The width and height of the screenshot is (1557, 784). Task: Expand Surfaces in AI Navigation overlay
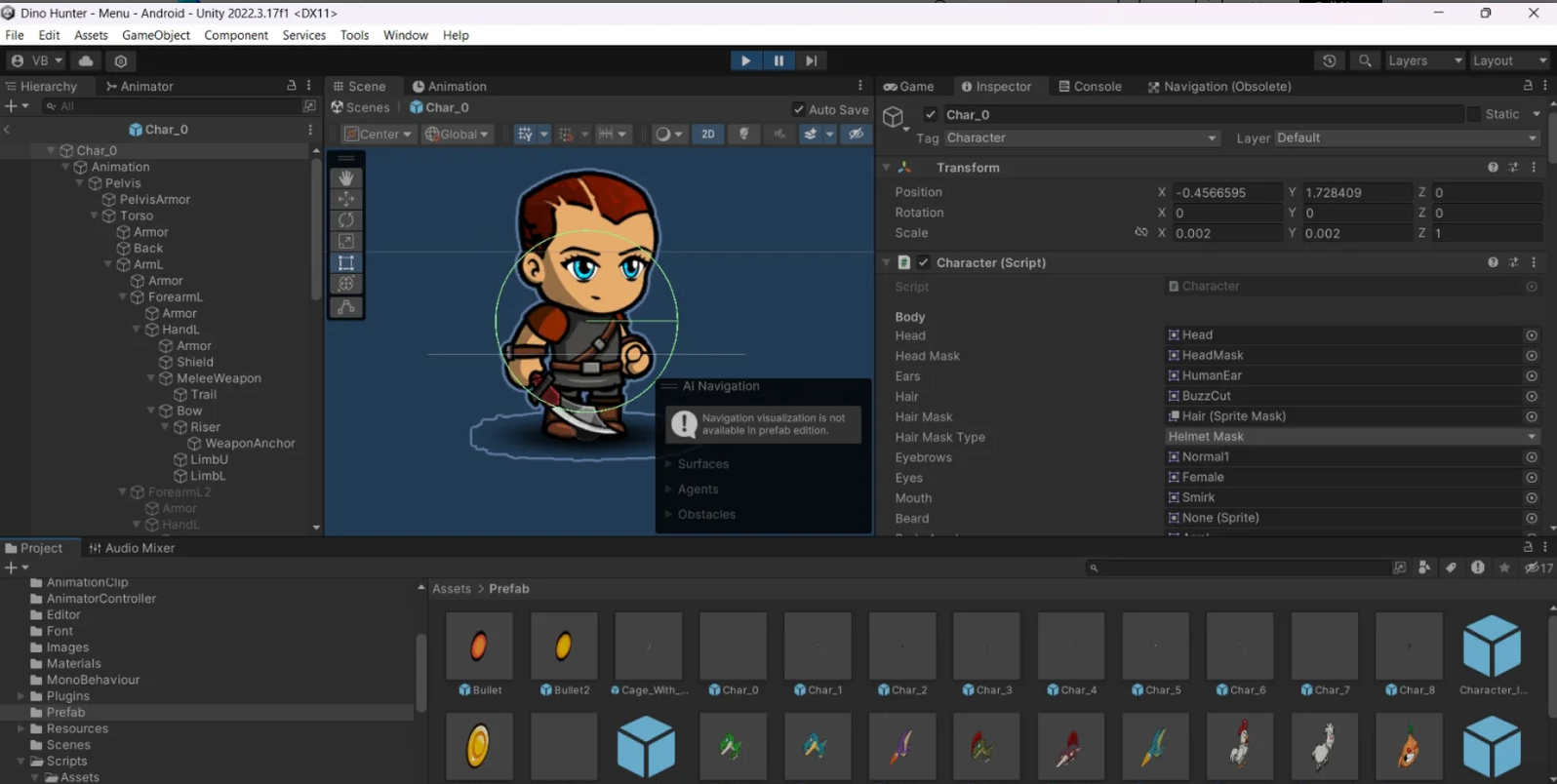[x=668, y=464]
